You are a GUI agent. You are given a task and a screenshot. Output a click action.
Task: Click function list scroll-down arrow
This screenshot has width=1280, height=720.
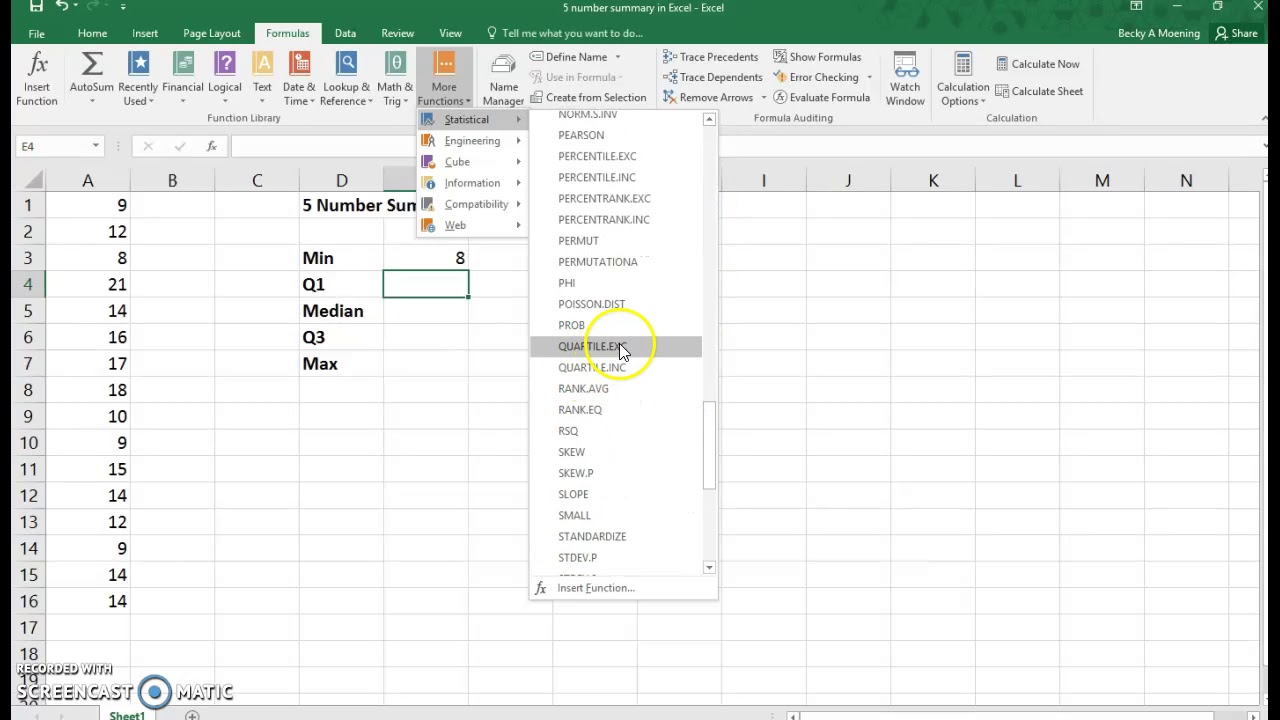pyautogui.click(x=709, y=567)
